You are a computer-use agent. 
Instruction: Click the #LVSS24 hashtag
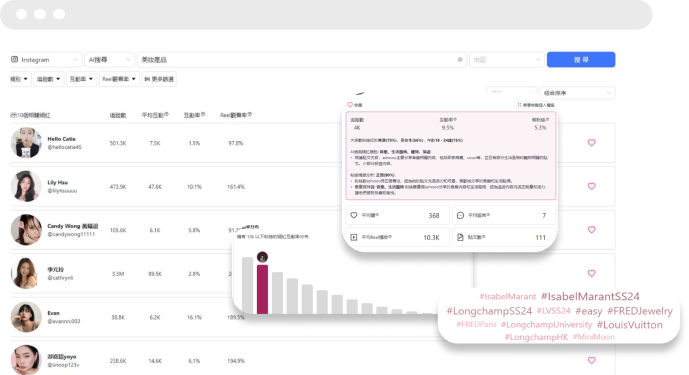(554, 311)
